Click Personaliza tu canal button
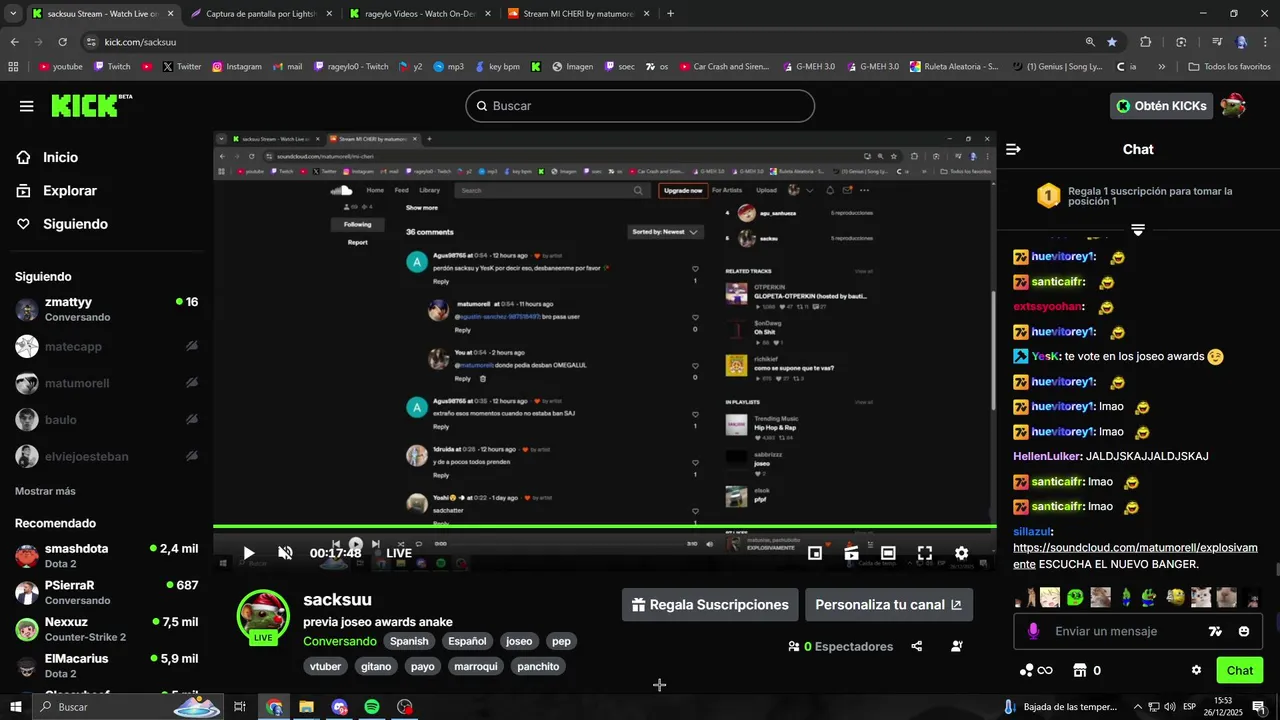 pos(888,605)
